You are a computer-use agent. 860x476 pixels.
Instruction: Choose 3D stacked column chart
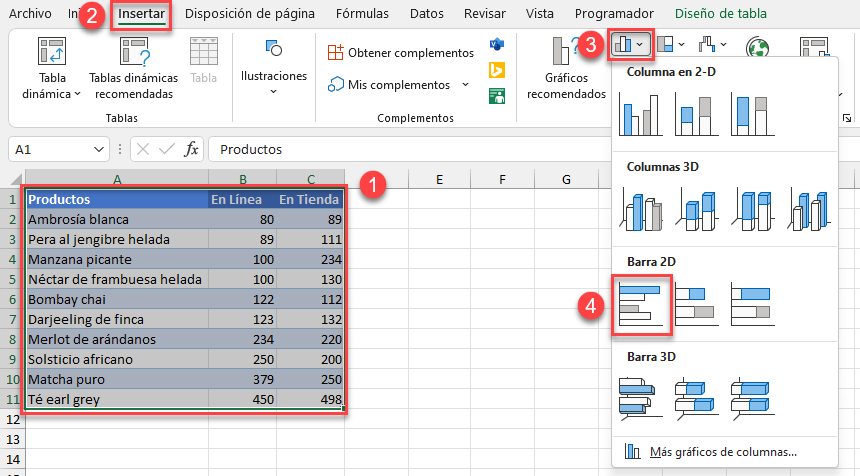coord(697,209)
